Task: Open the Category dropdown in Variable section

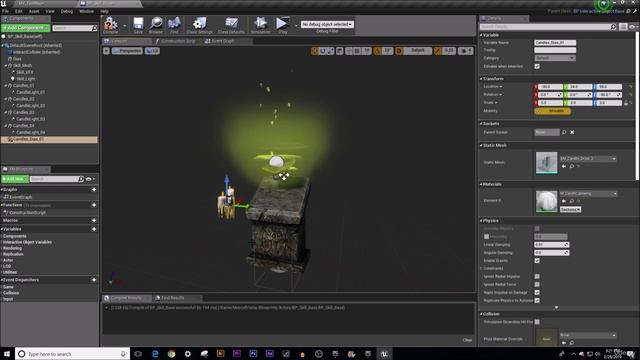Action: point(555,58)
